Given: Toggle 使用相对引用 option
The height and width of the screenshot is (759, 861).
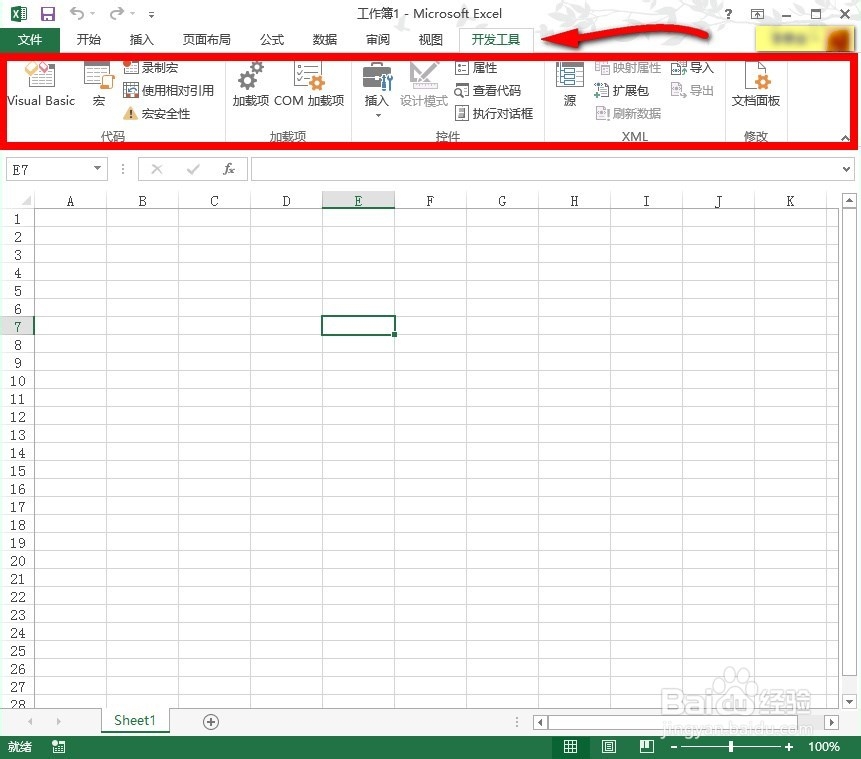Looking at the screenshot, I should [169, 91].
